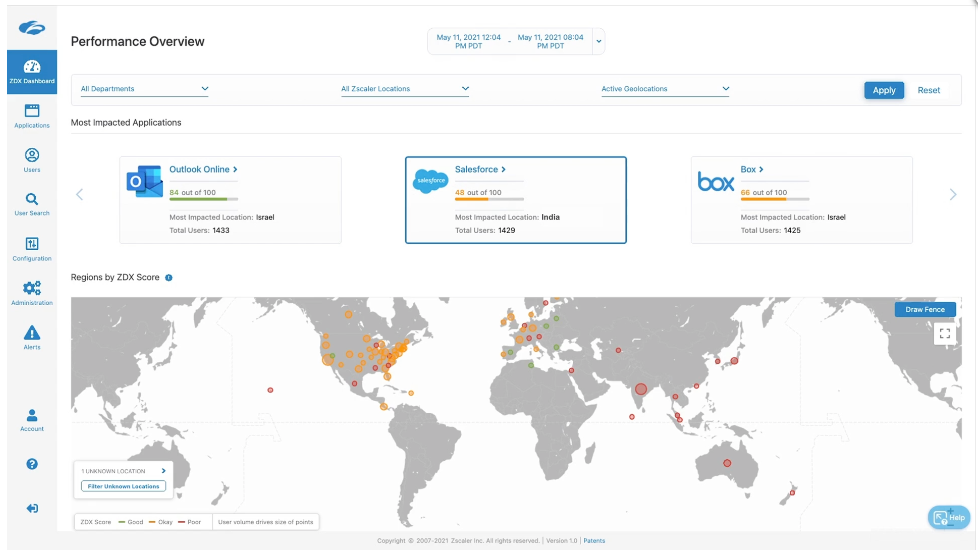Open the Outlook Online link
This screenshot has width=978, height=550.
click(203, 169)
